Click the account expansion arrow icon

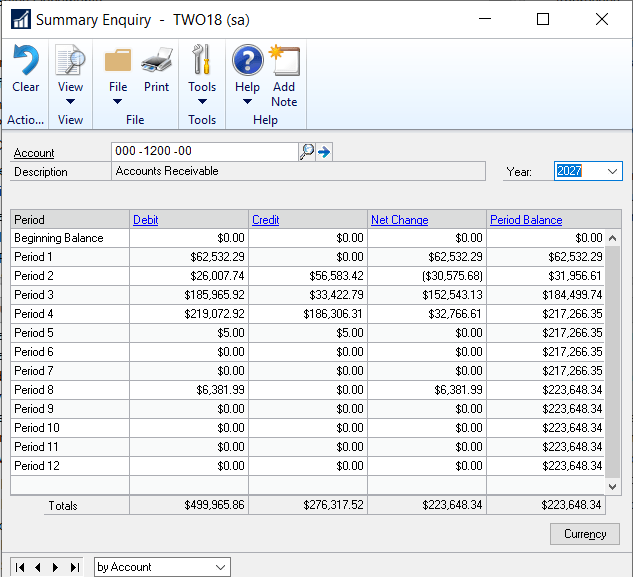(324, 152)
